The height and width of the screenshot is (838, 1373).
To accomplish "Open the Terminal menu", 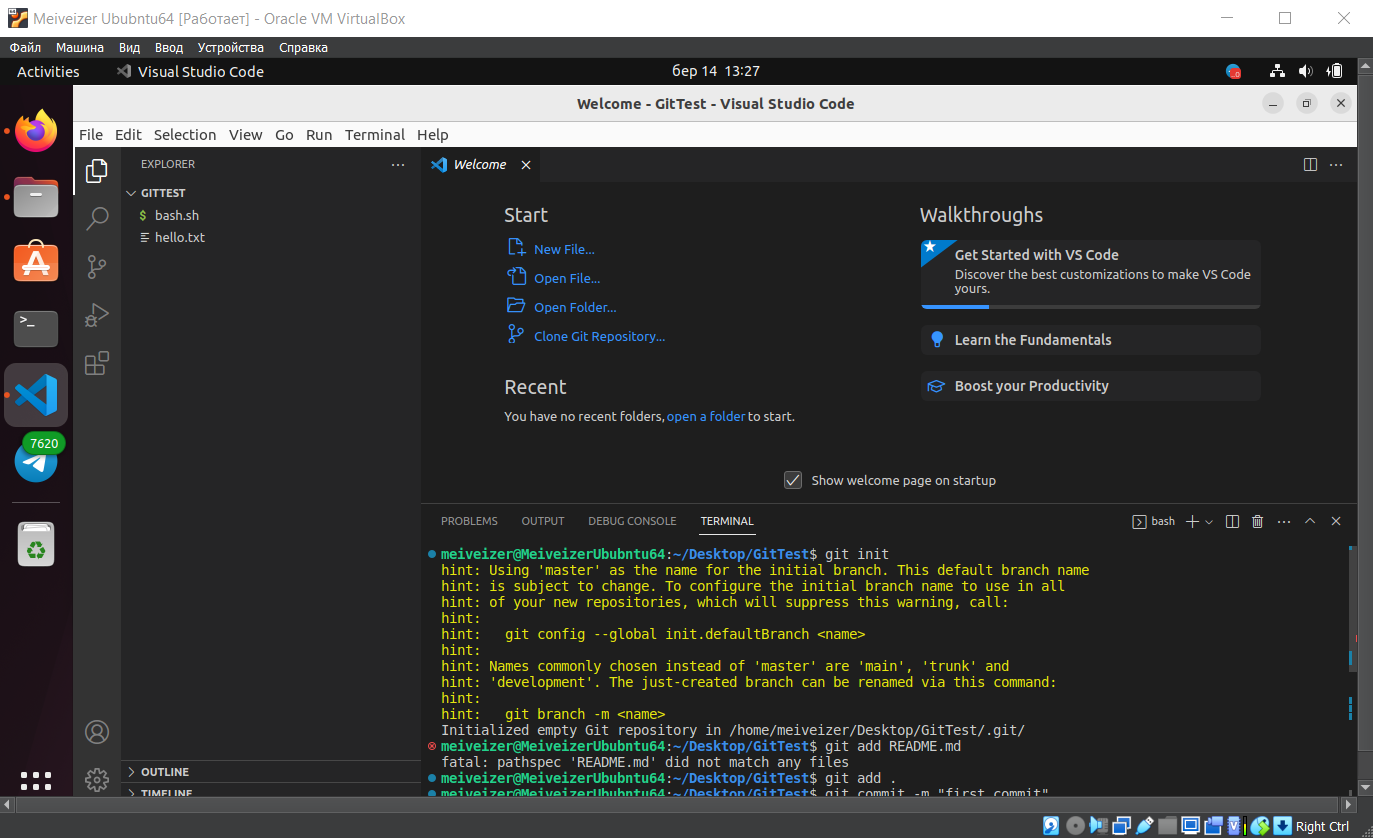I will tap(374, 134).
